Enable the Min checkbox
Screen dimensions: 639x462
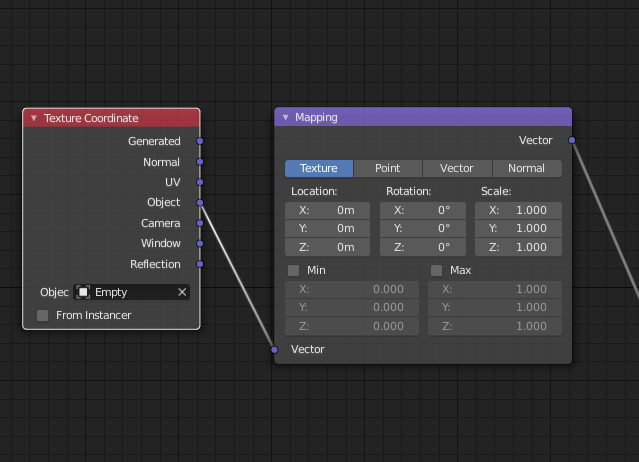coord(293,271)
